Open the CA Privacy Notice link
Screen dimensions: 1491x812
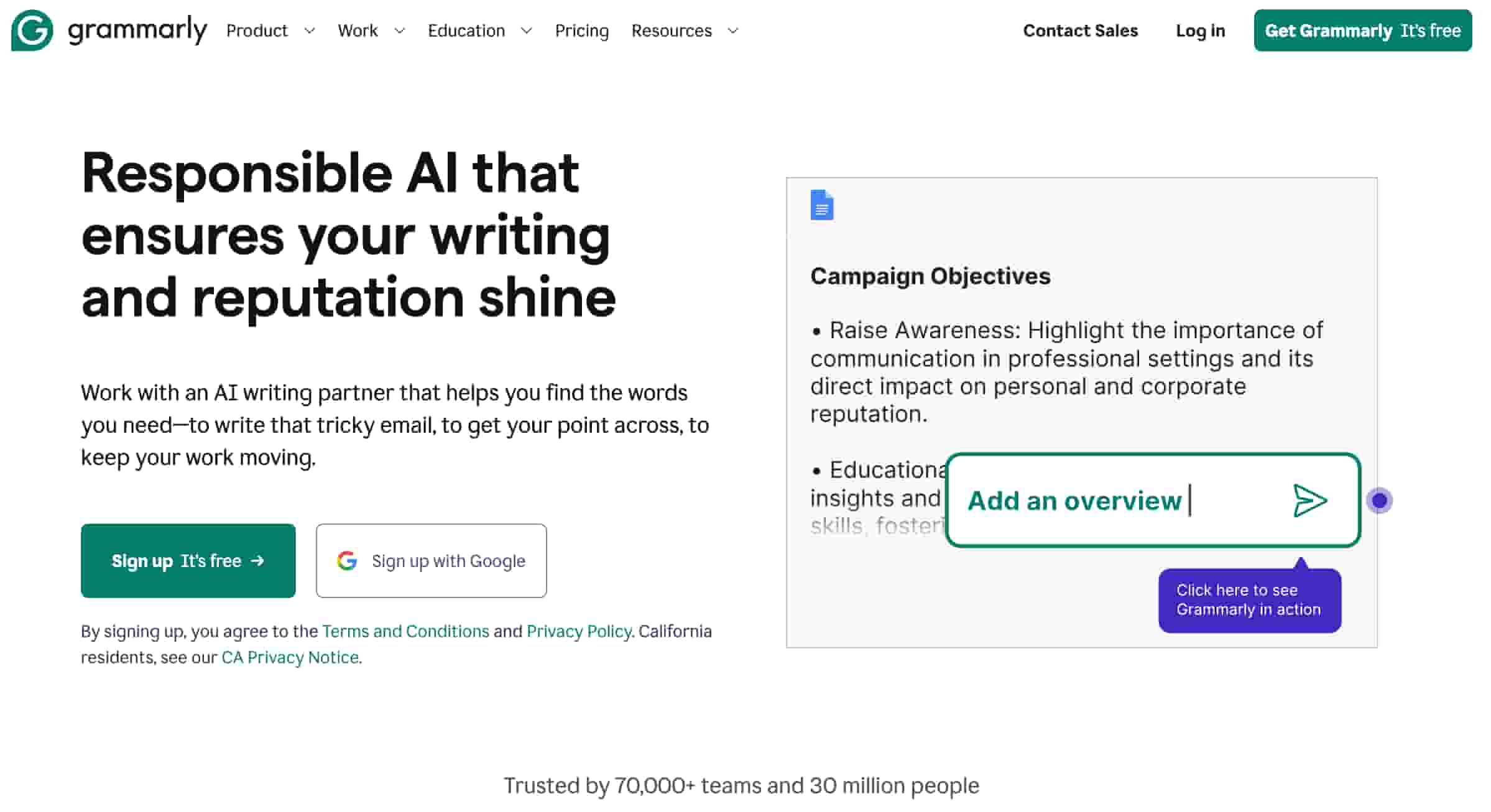tap(290, 657)
